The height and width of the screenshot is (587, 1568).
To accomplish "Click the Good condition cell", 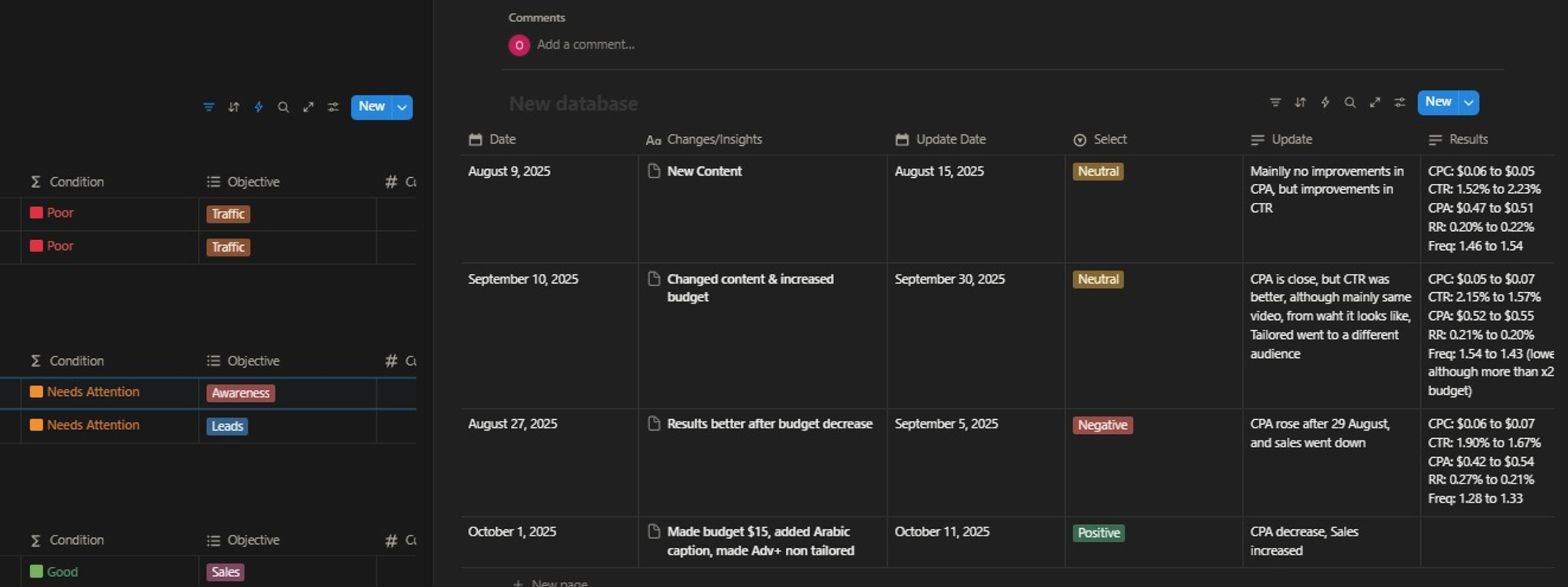I will pos(110,572).
